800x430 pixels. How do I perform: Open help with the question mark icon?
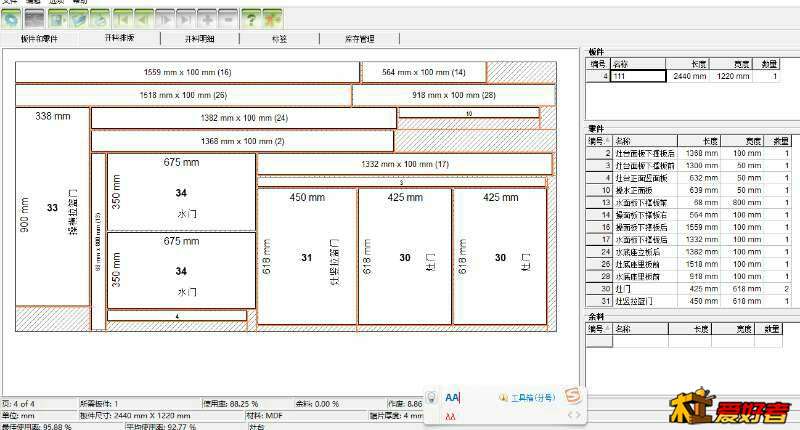coord(251,19)
